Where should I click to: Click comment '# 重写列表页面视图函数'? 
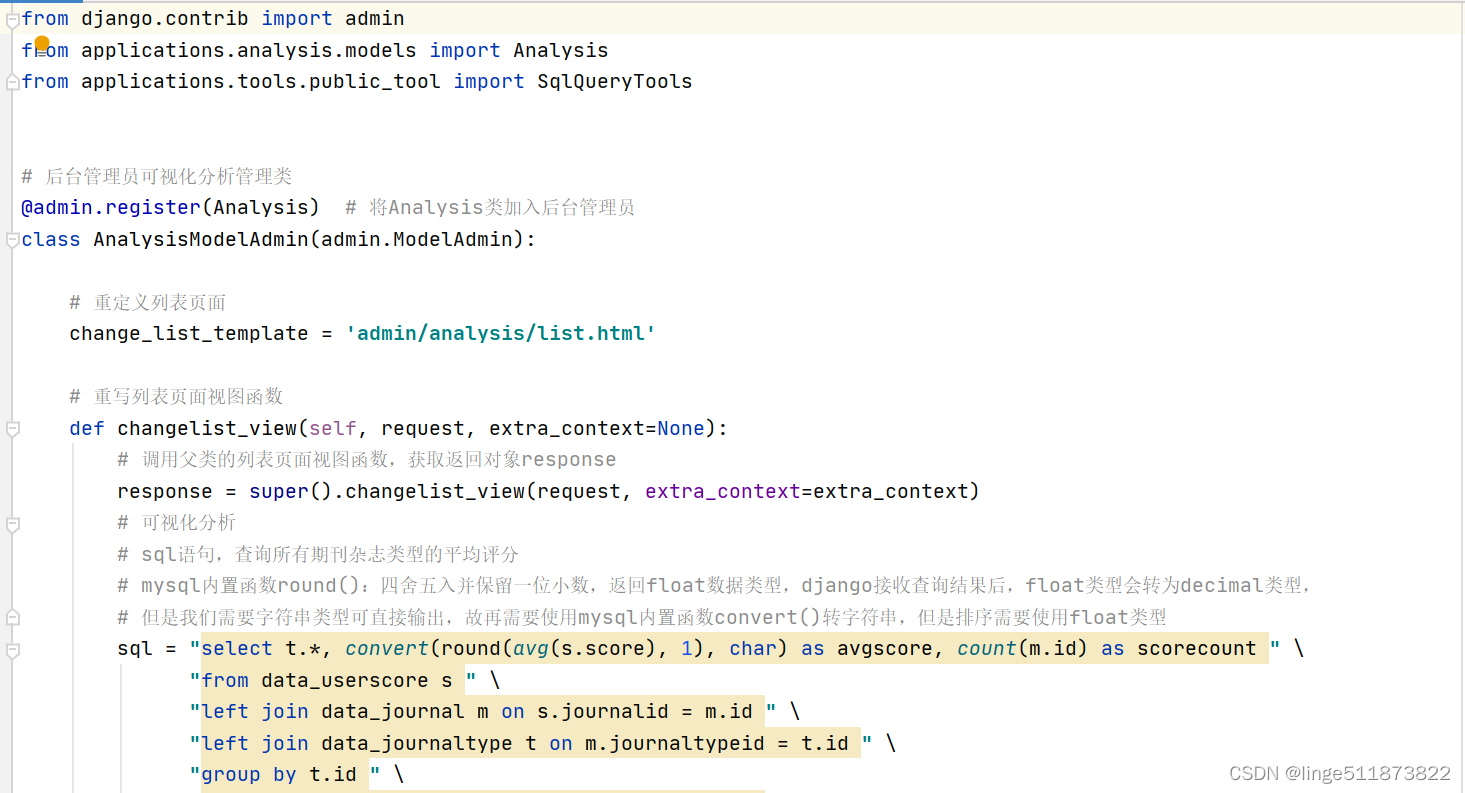176,396
